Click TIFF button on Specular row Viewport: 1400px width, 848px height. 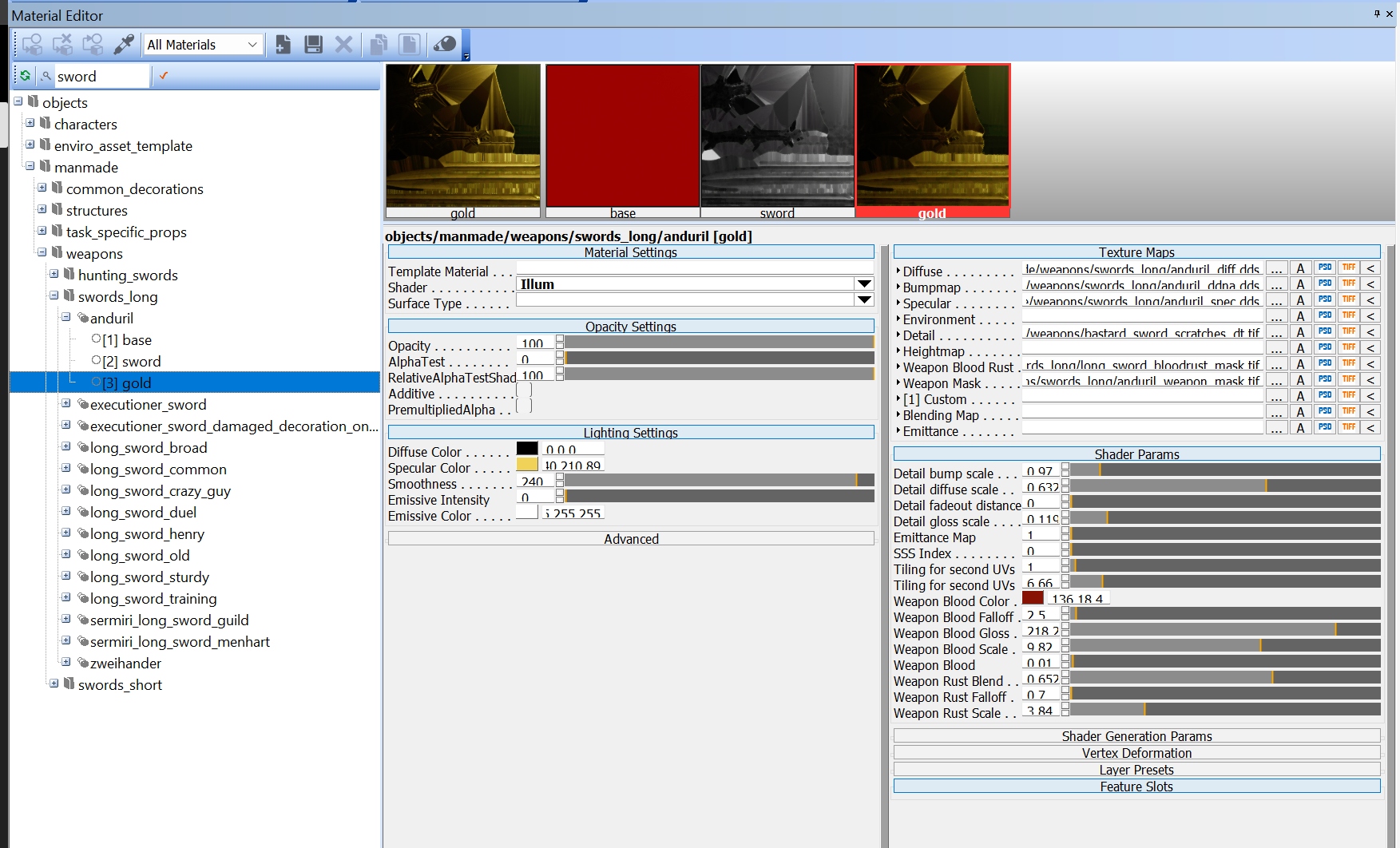coord(1349,299)
